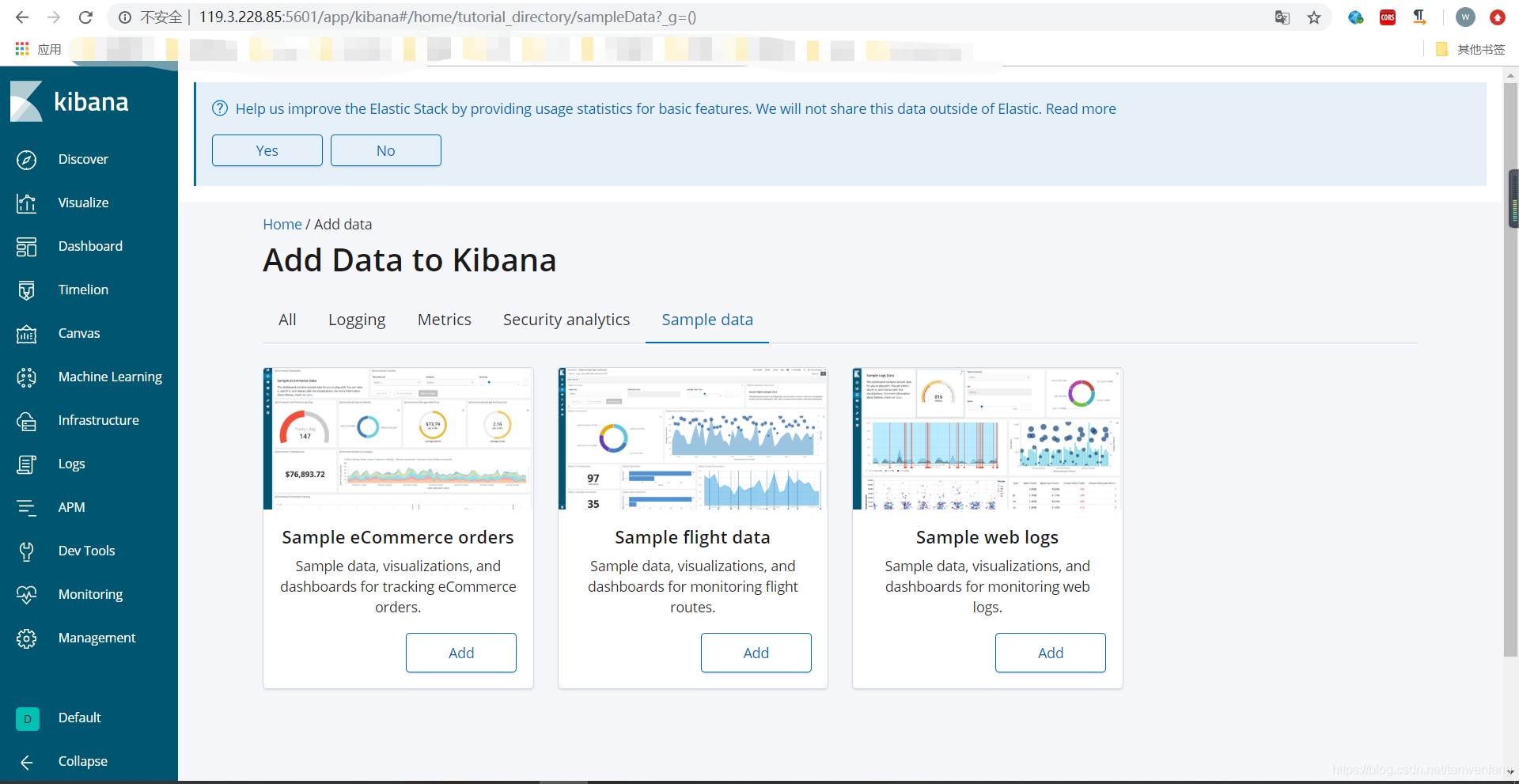1519x784 pixels.
Task: Open the Read more link
Action: pyautogui.click(x=1081, y=108)
